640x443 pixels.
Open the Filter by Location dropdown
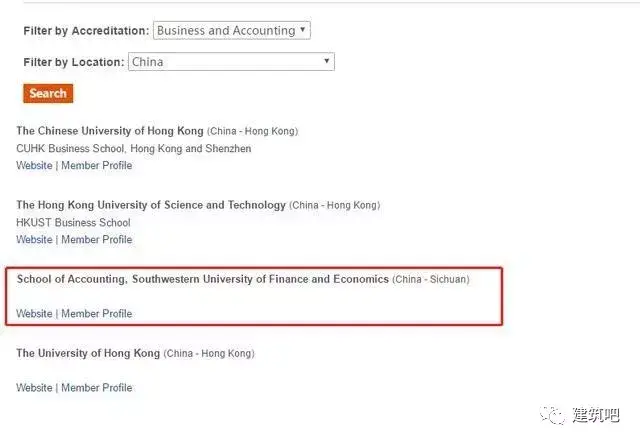(231, 62)
